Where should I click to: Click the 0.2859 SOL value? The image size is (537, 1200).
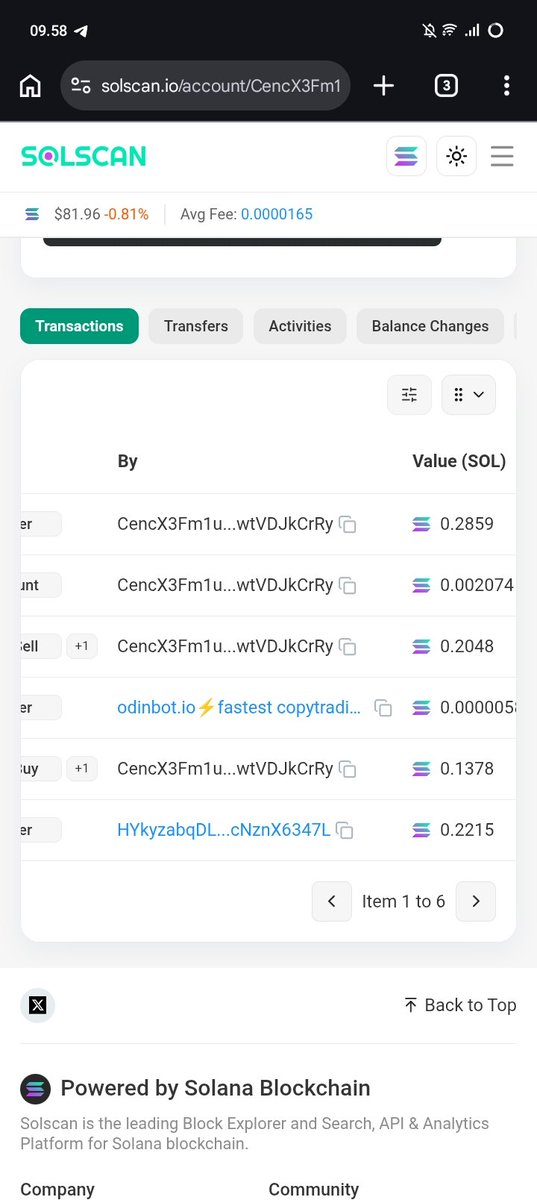click(x=467, y=523)
